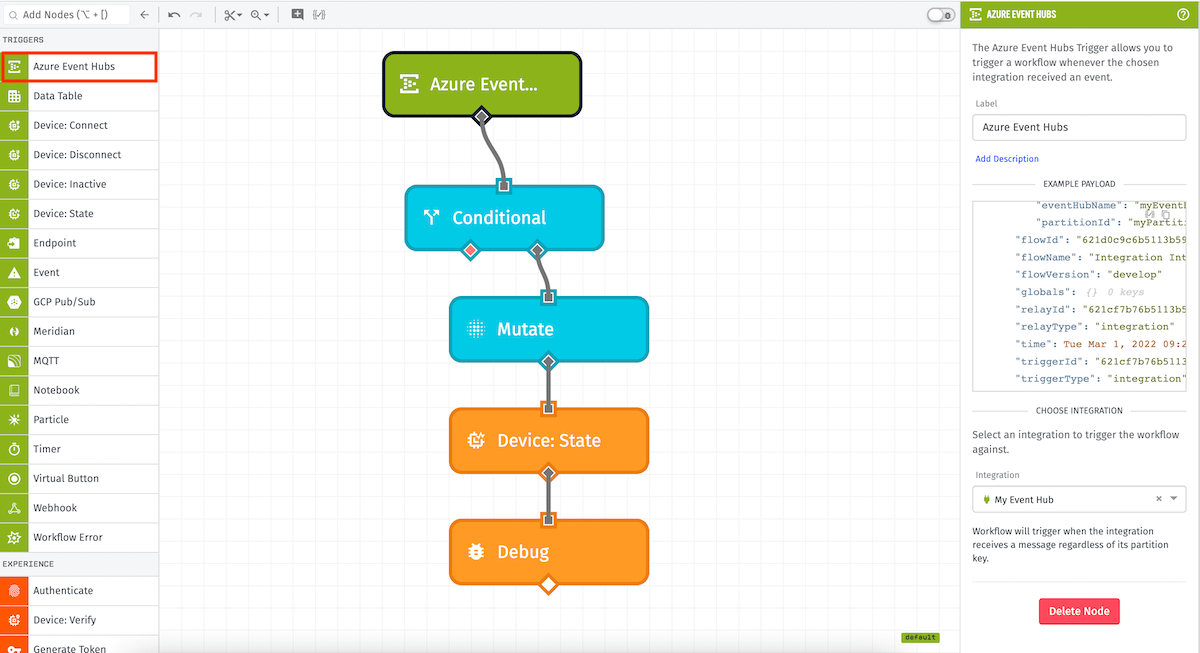Select the Workflow Error trigger

click(79, 537)
